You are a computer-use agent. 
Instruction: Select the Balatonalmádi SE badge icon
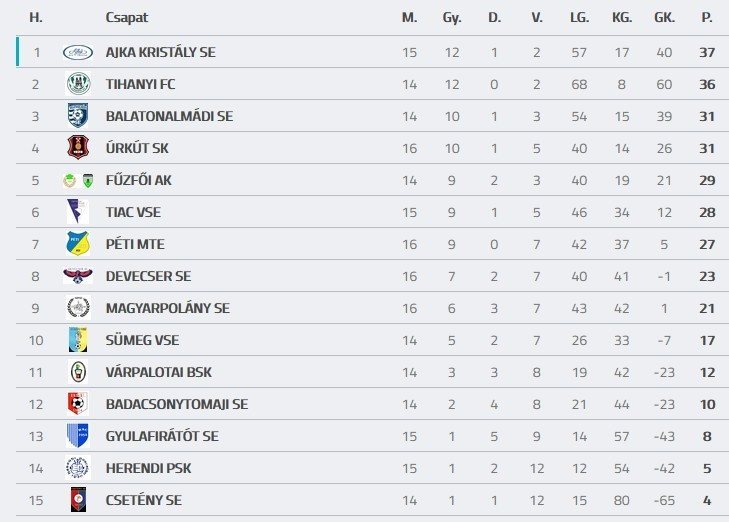(x=78, y=116)
